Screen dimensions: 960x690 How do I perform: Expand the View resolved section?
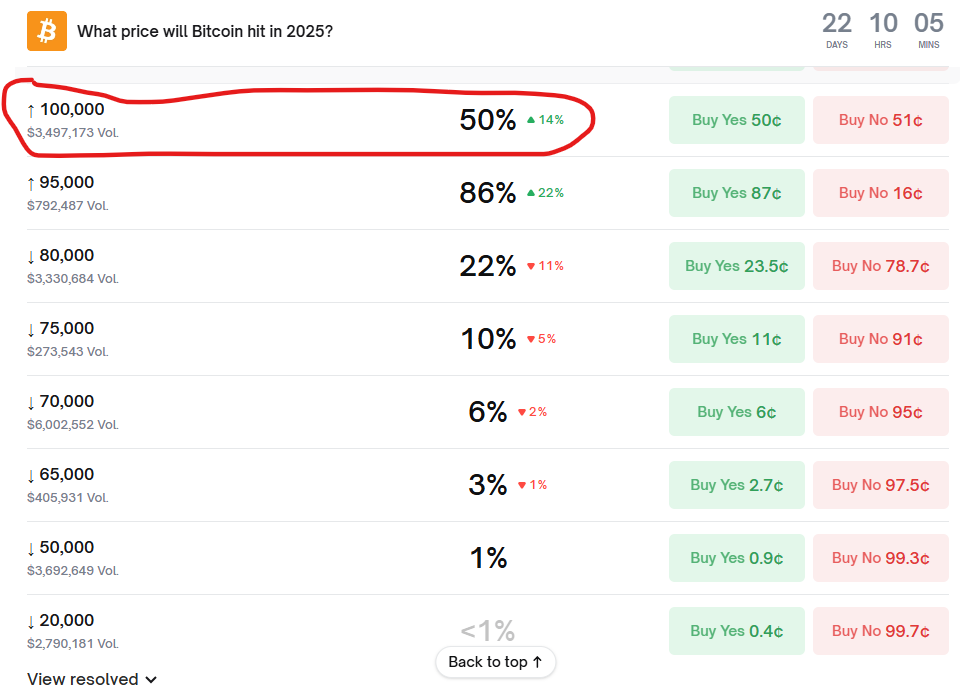92,679
